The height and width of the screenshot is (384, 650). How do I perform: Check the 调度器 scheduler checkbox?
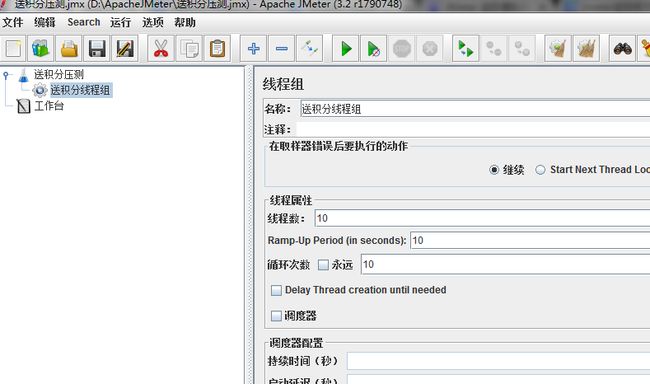276,316
